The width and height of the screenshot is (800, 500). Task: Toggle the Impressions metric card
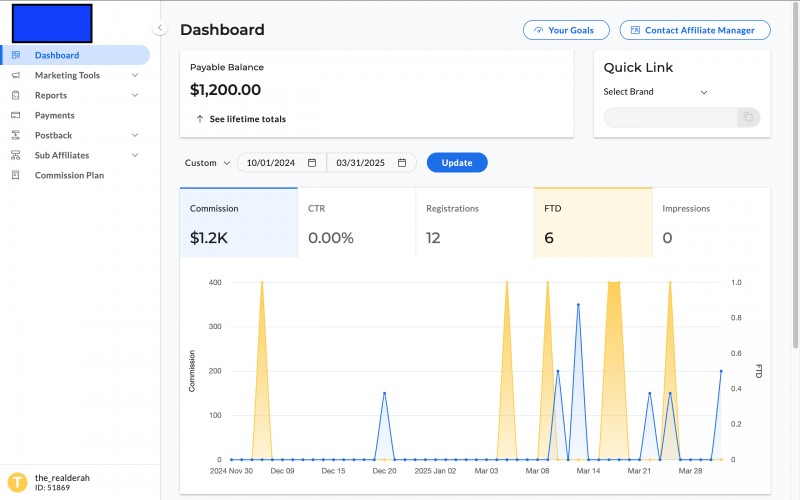click(x=710, y=223)
